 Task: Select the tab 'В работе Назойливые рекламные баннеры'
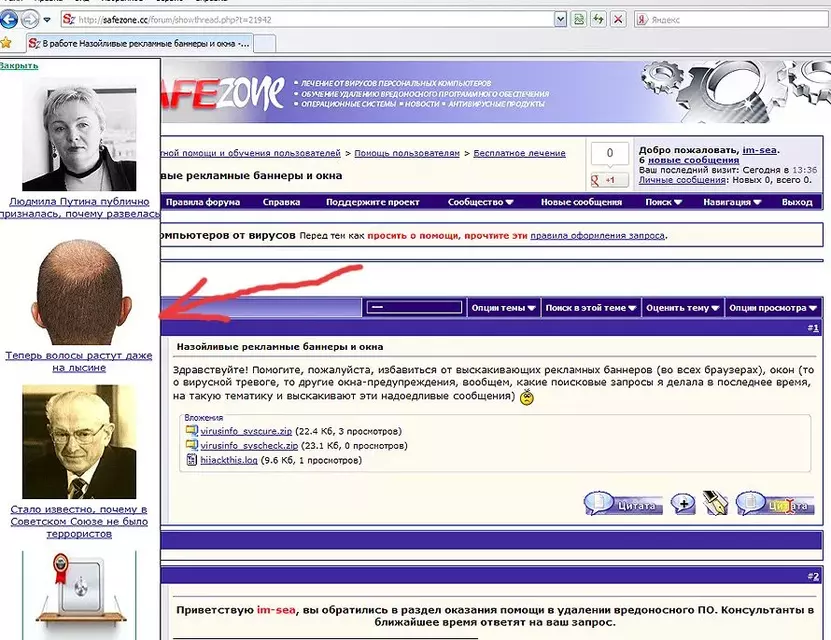point(140,43)
